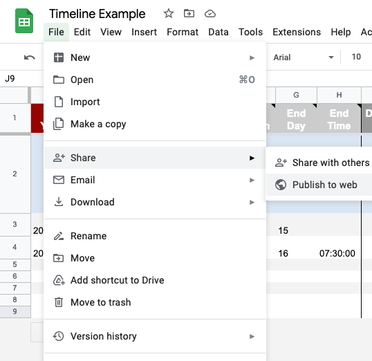Click the cell containing 07:30:00
This screenshot has width=372, height=361.
tap(339, 248)
